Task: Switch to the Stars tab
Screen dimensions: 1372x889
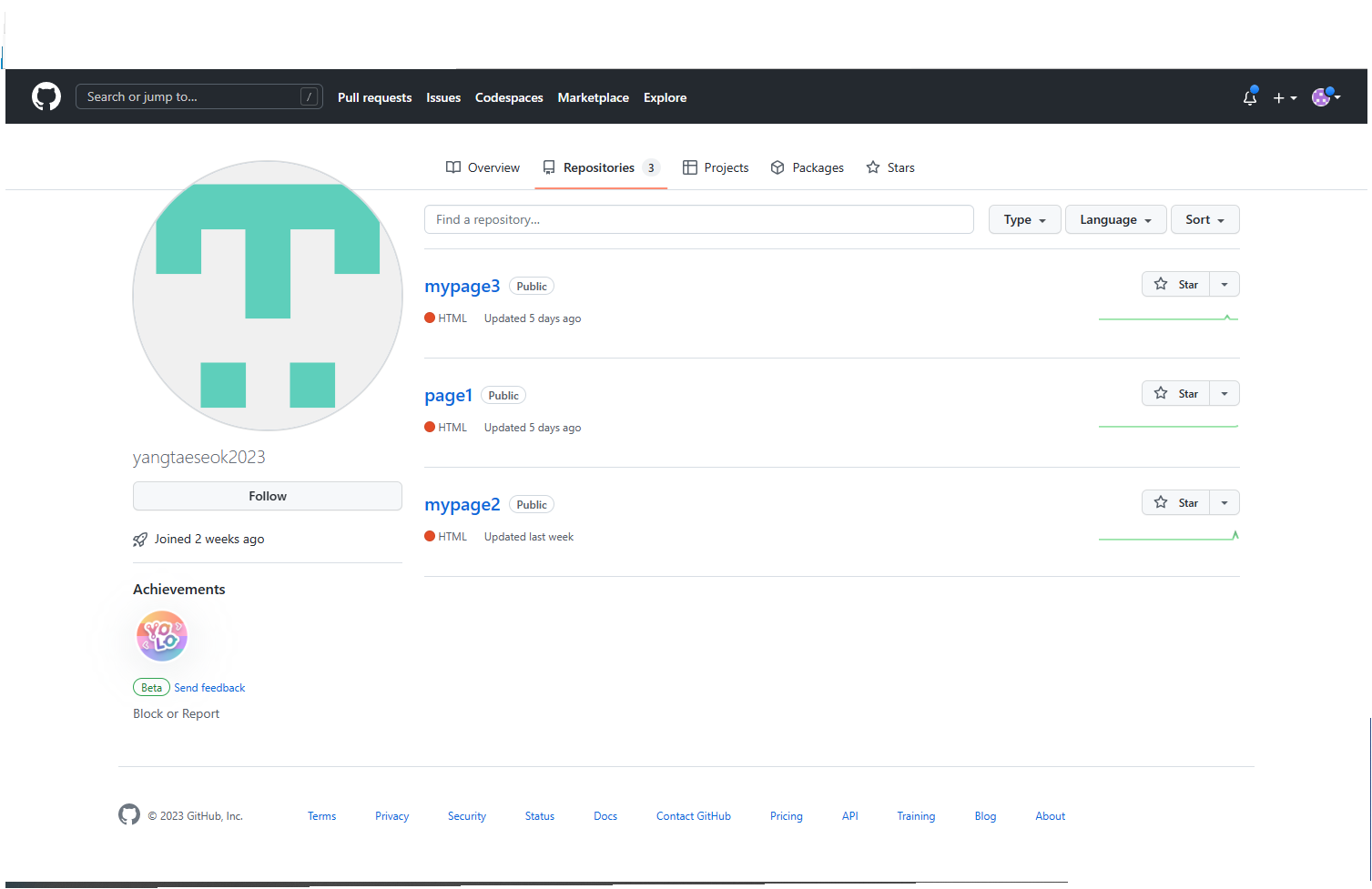Action: (890, 167)
